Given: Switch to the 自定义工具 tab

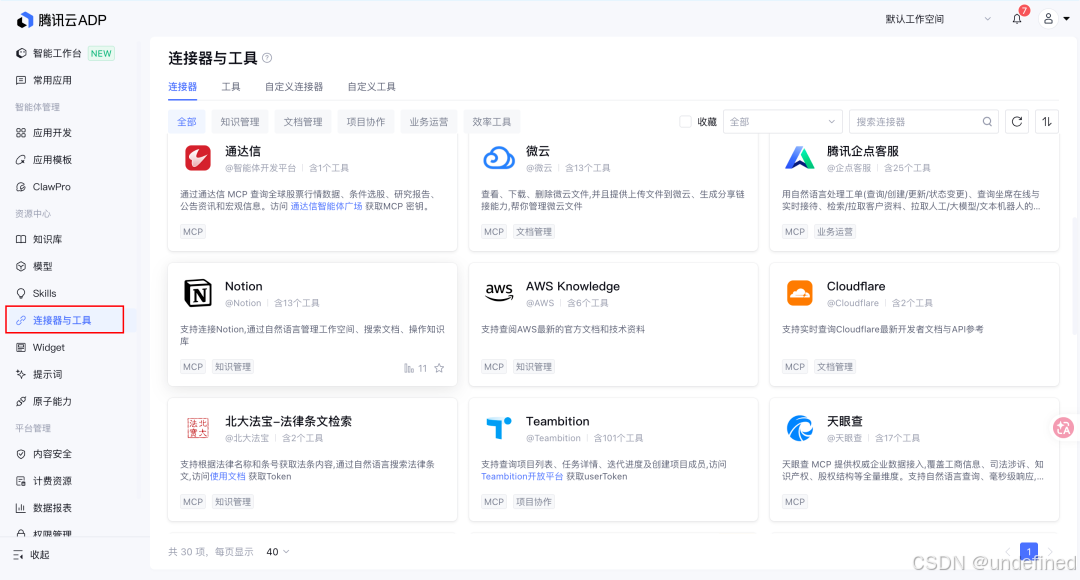Looking at the screenshot, I should coord(371,87).
